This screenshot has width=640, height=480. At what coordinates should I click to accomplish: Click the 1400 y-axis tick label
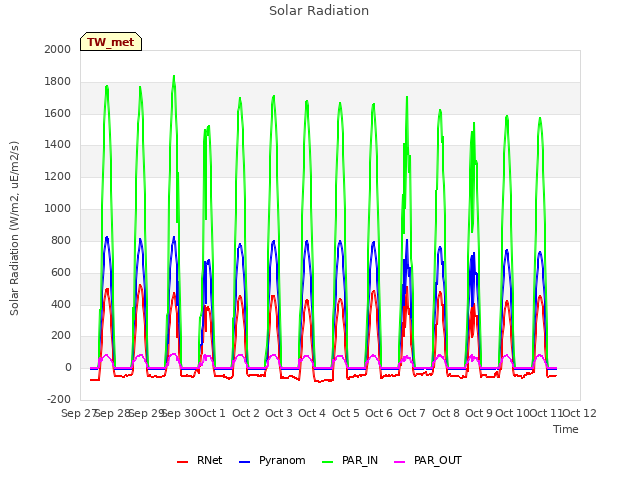tap(58, 144)
